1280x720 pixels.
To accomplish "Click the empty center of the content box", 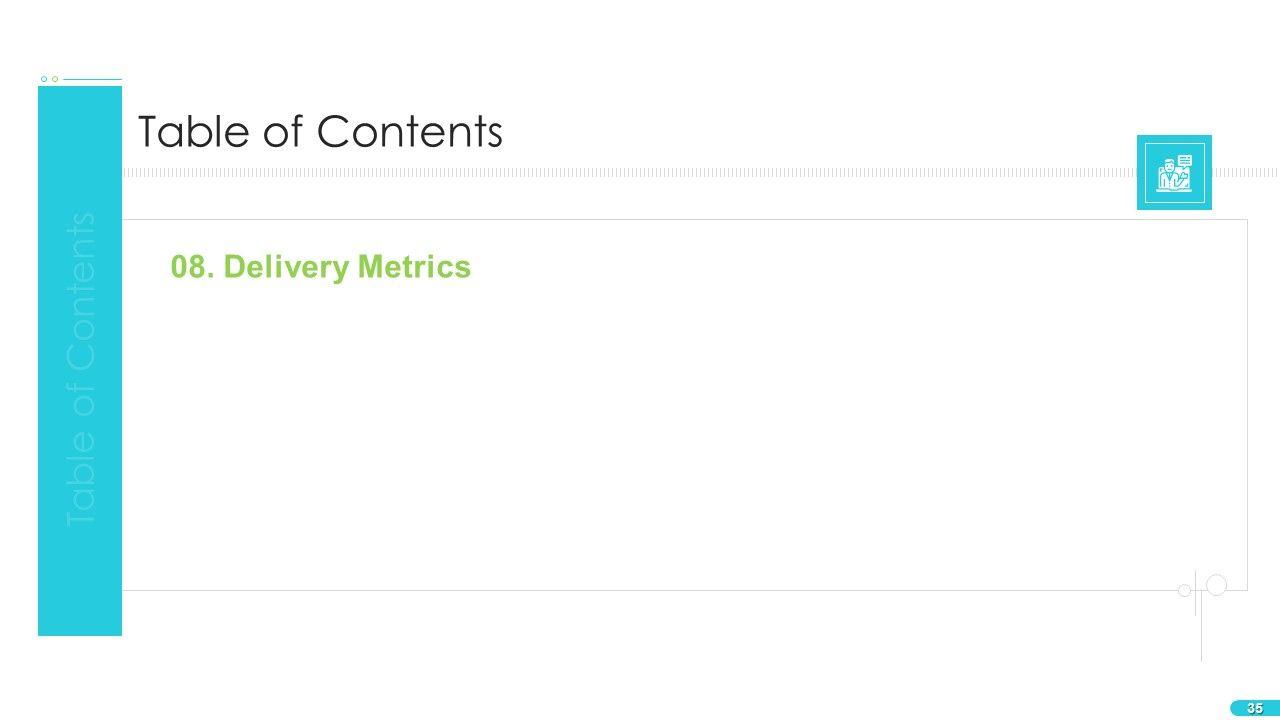I will coord(684,420).
